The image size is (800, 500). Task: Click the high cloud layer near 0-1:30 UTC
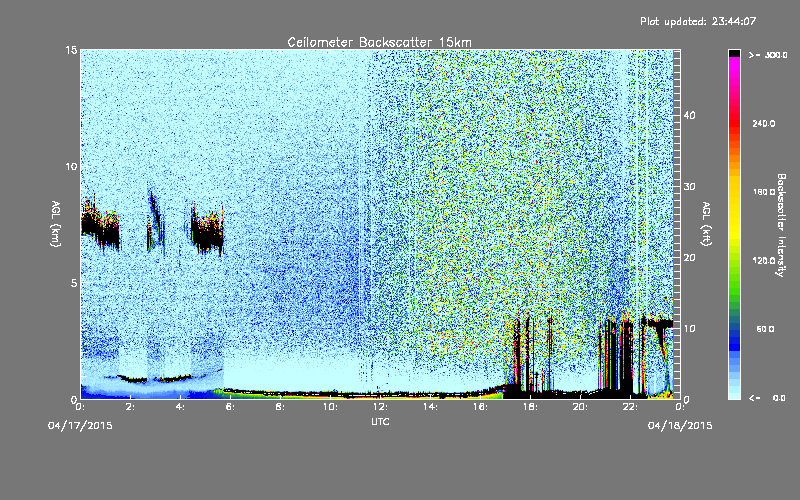101,226
